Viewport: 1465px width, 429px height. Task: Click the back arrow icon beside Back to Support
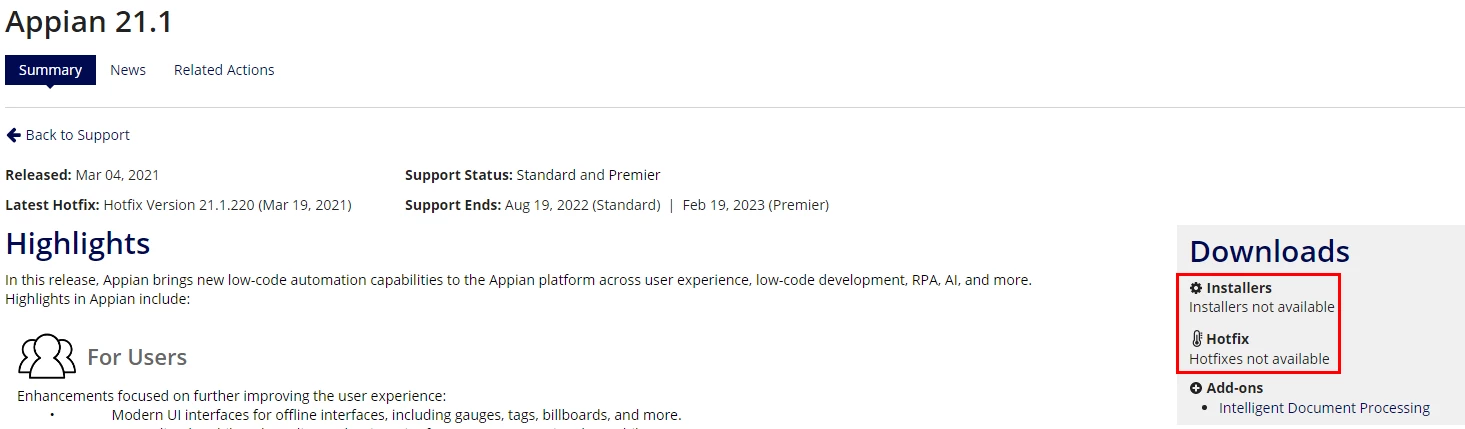coord(14,135)
